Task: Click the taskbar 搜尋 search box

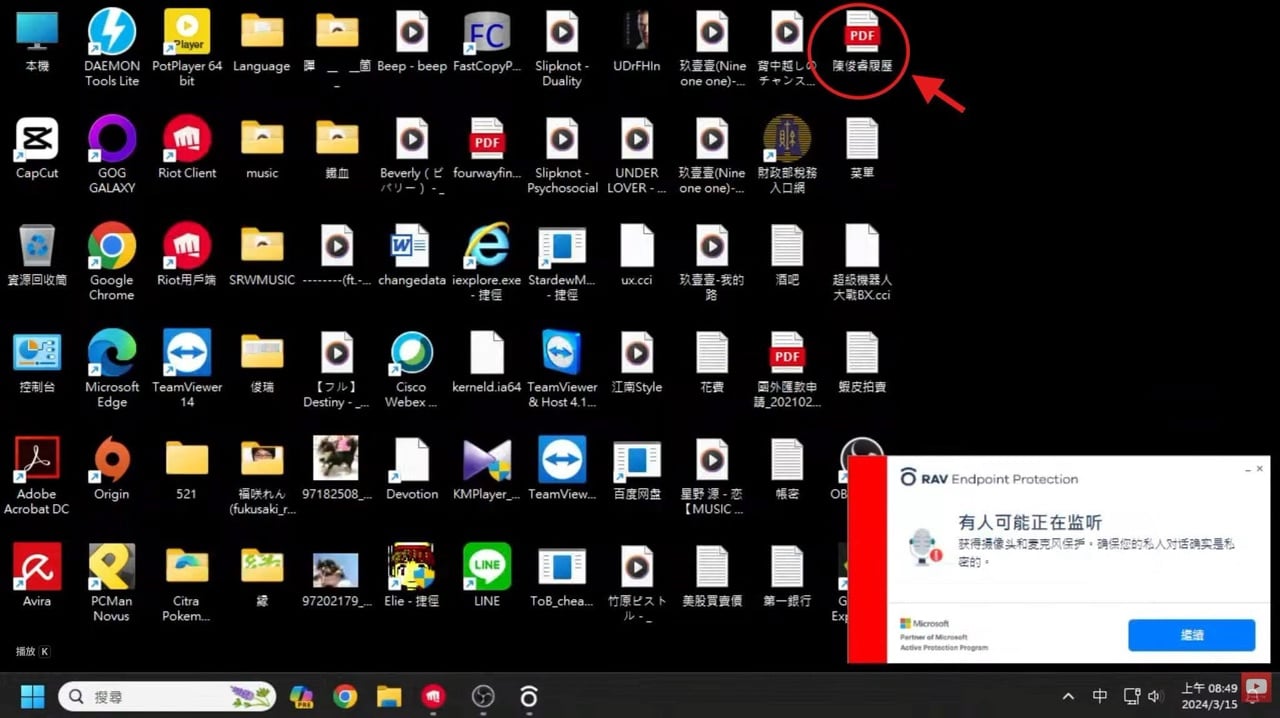Action: 167,696
